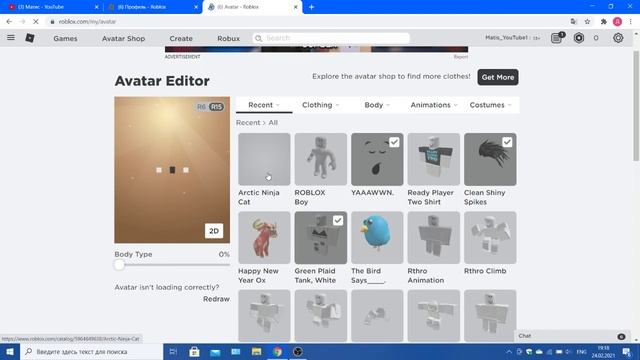This screenshot has width=640, height=360.
Task: Open the Google Translate page icon
Action: [573, 22]
